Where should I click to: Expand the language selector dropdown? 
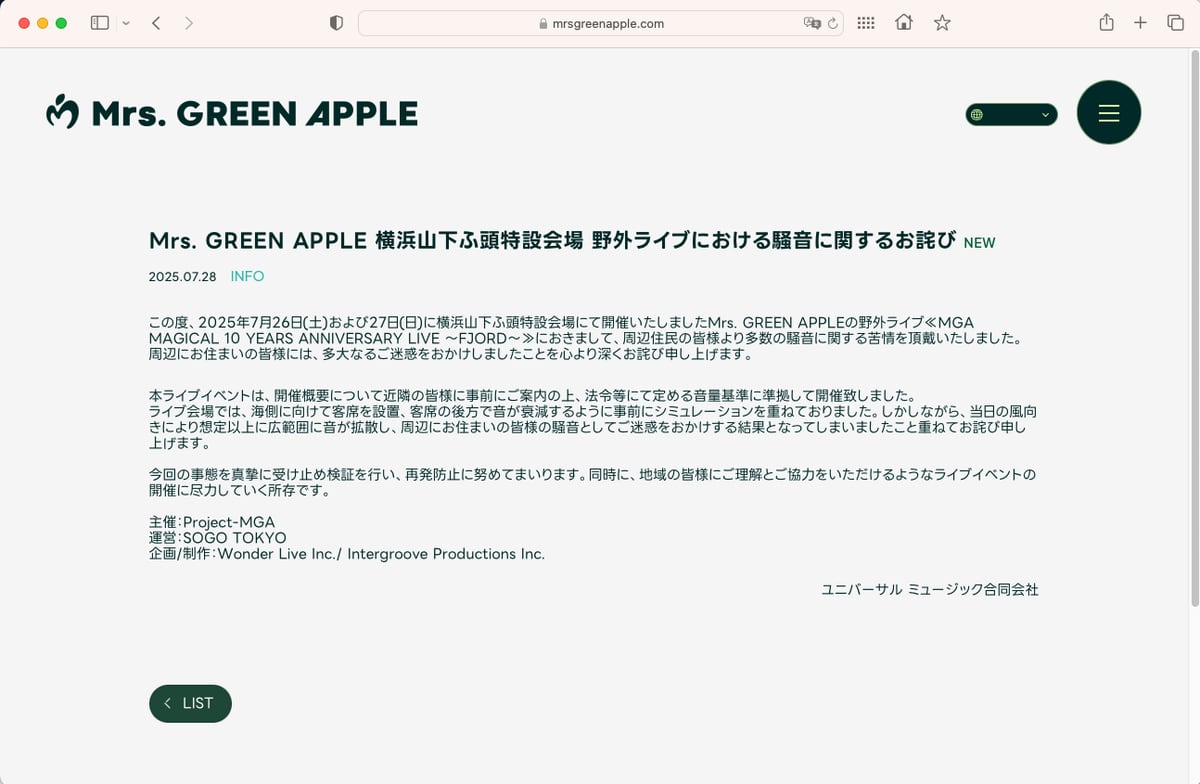click(x=1011, y=115)
